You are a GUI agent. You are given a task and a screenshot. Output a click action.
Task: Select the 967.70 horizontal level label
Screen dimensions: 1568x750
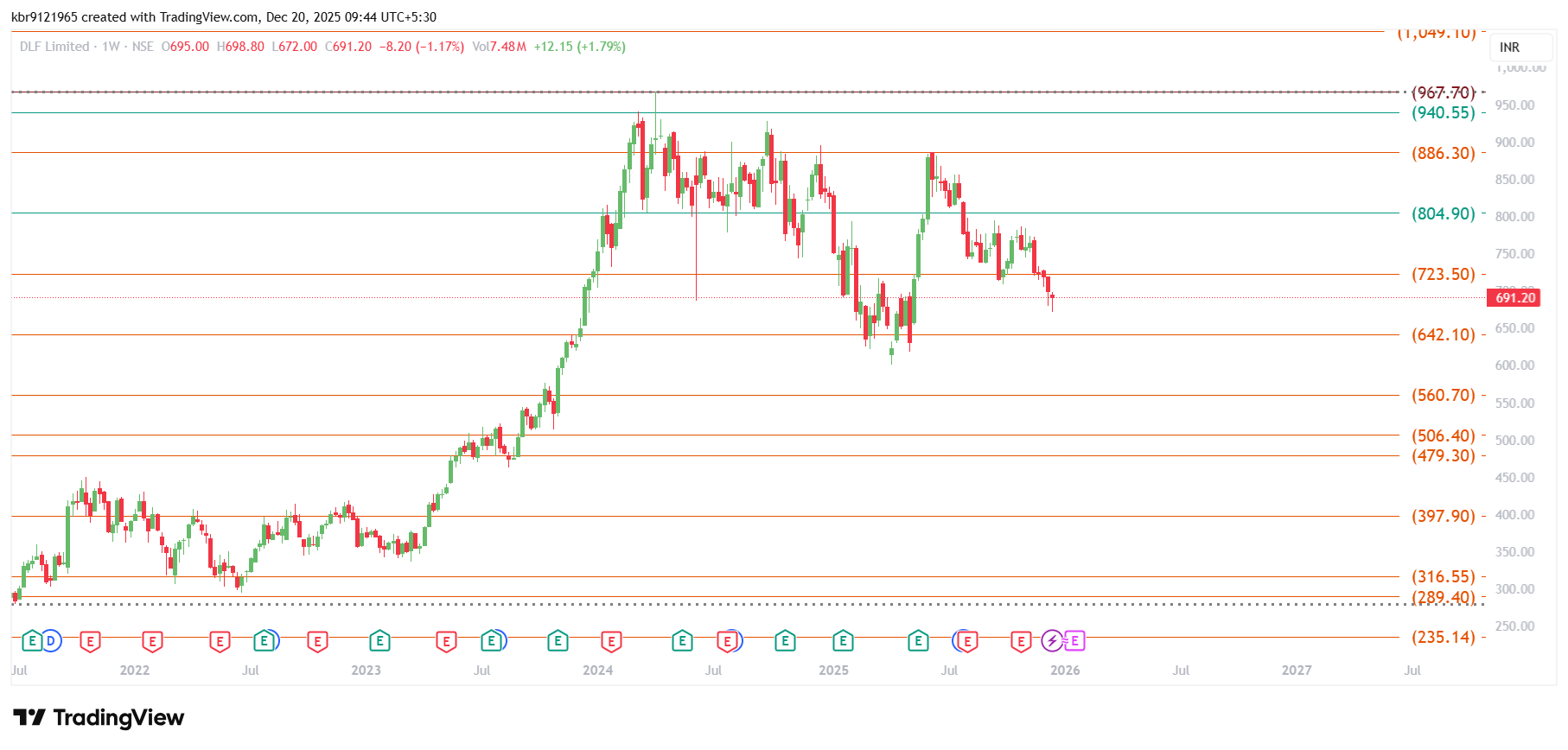pyautogui.click(x=1444, y=92)
